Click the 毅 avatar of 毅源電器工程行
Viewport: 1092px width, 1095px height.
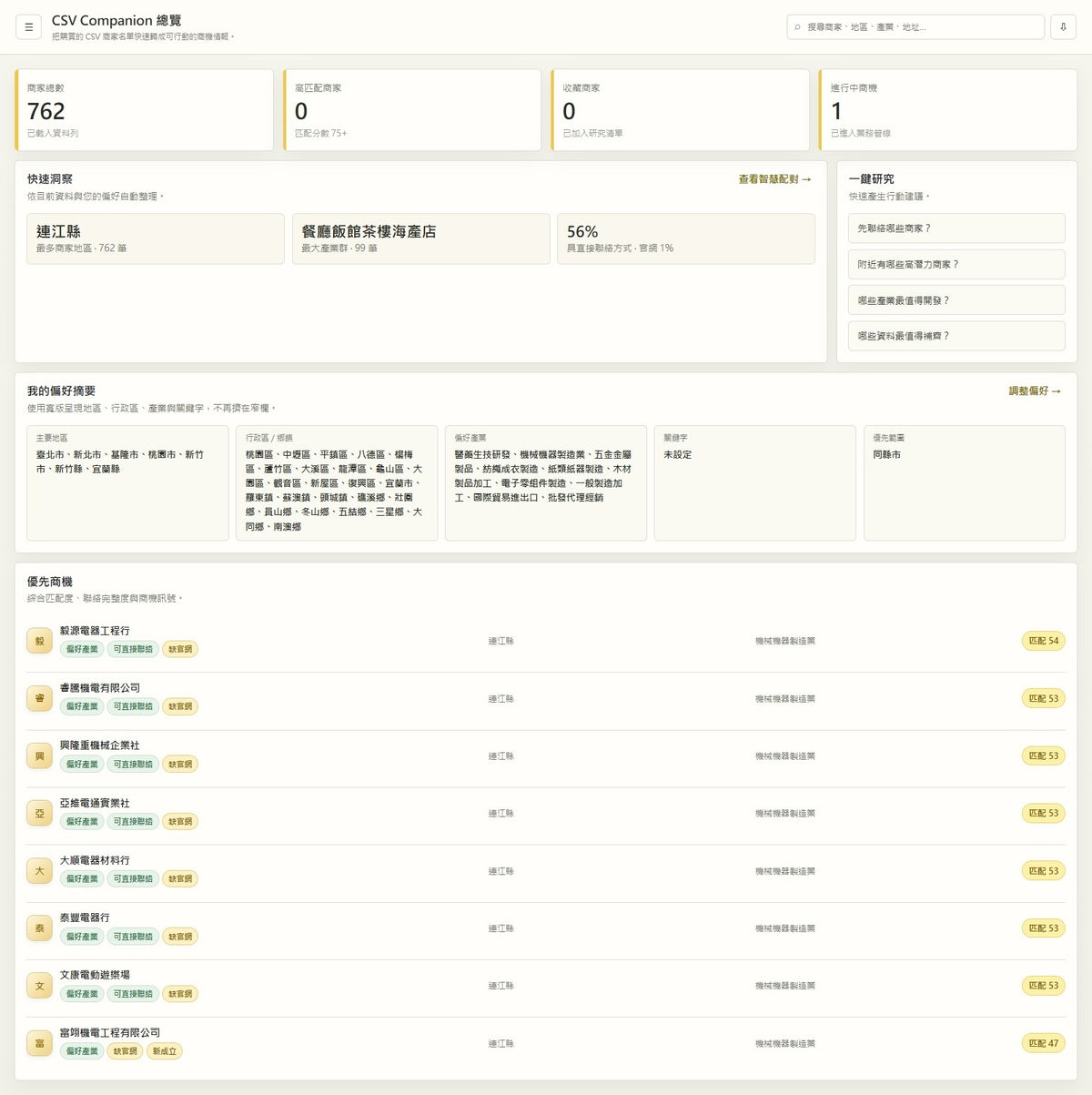coord(39,641)
